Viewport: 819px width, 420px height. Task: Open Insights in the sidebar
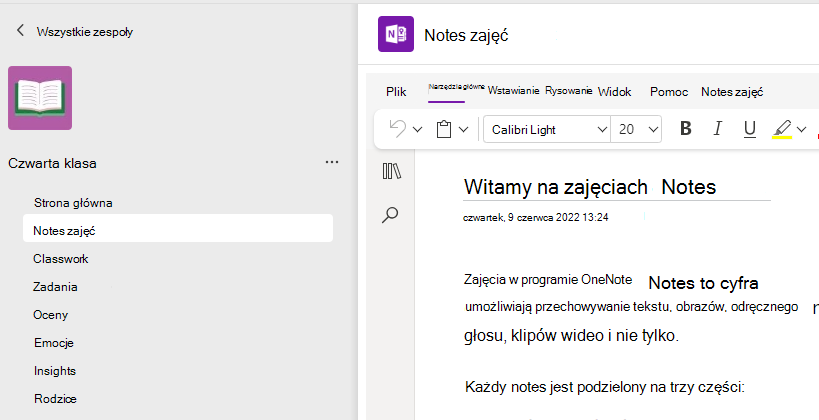tap(55, 371)
